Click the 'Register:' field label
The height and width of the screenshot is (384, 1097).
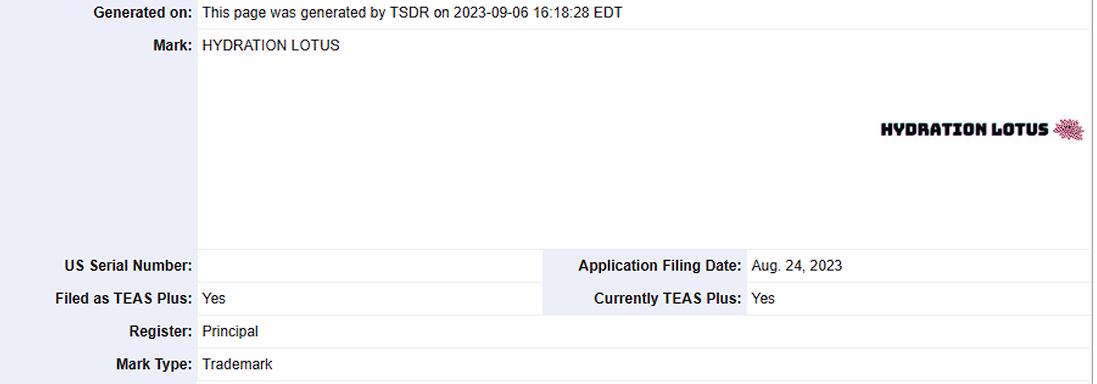coord(161,332)
